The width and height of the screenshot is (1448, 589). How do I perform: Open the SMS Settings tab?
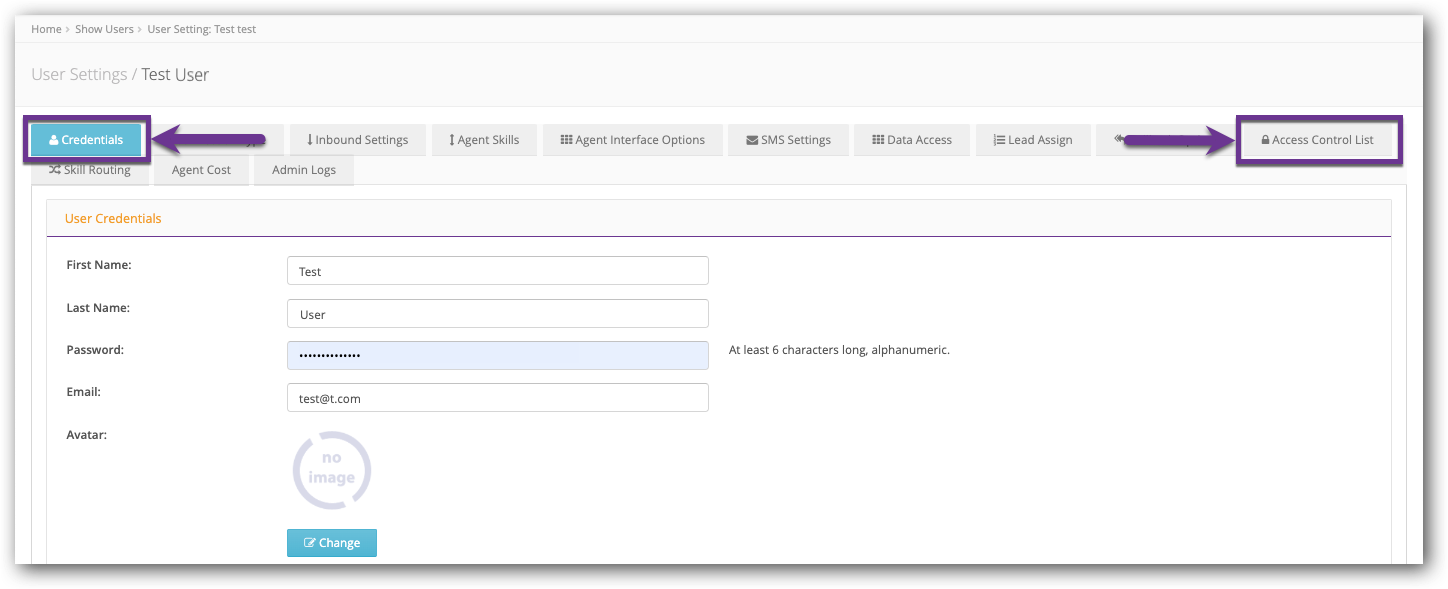pyautogui.click(x=788, y=140)
